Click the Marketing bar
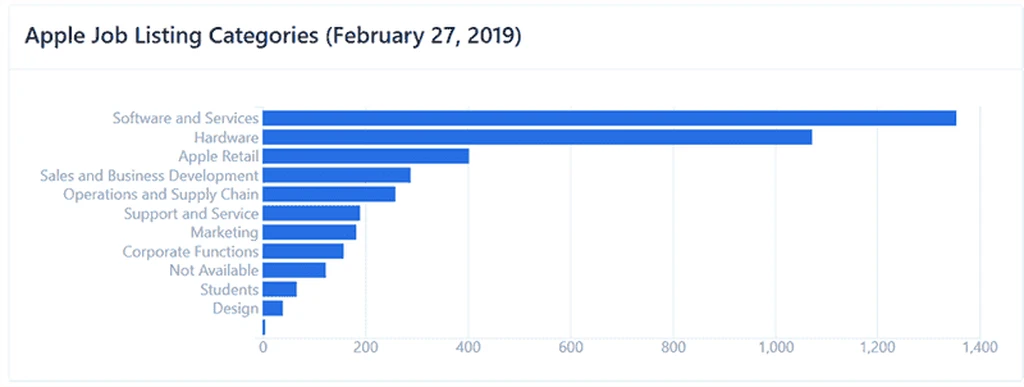The image size is (1024, 387). coord(310,232)
